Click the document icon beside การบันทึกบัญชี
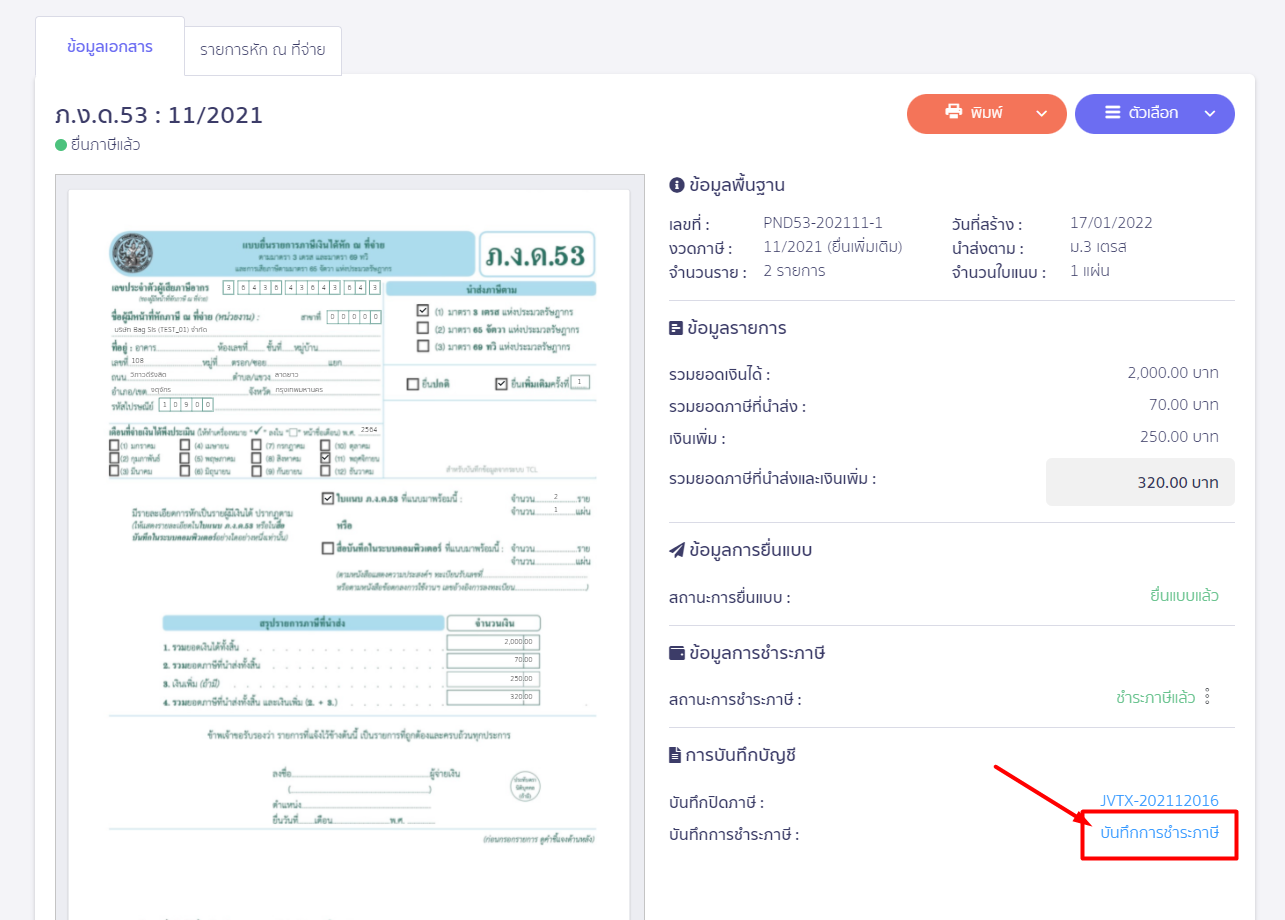This screenshot has width=1285, height=920. 676,755
